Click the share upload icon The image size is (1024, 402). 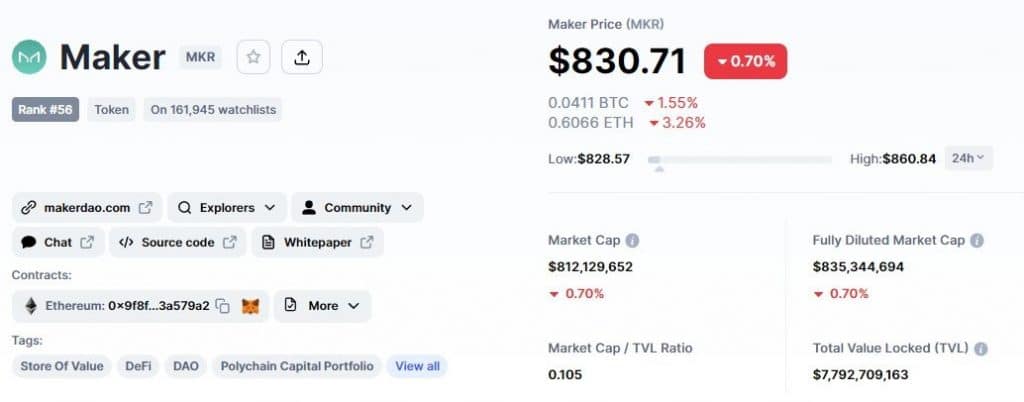302,57
